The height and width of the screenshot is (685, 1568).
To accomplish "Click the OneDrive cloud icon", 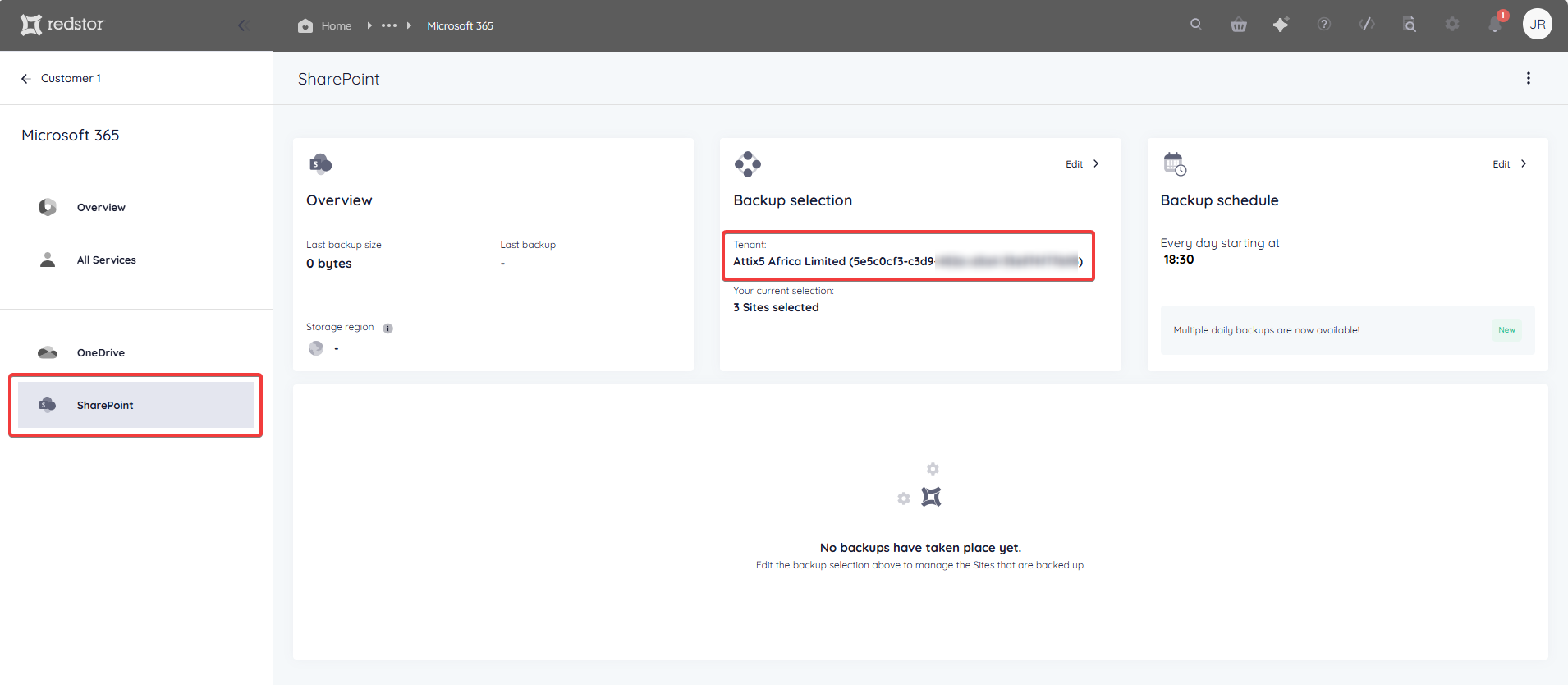I will pos(48,352).
